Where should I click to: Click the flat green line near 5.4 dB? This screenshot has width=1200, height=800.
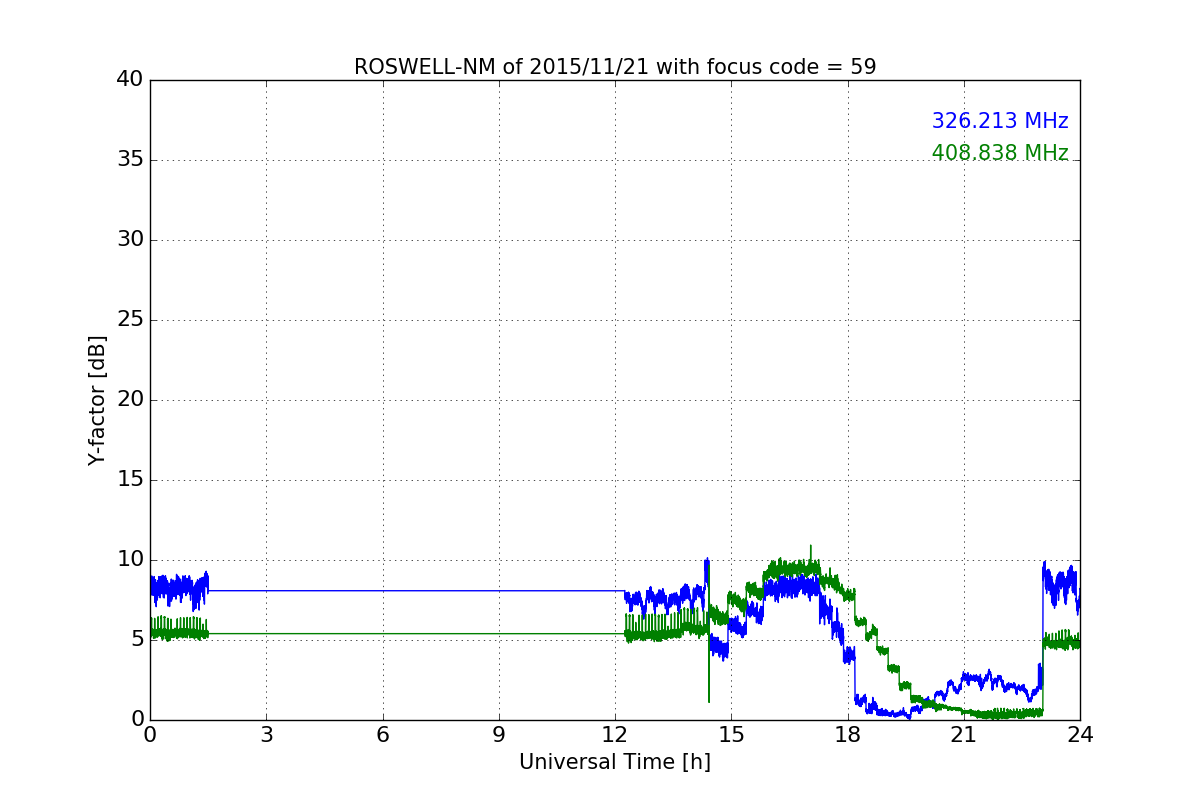pyautogui.click(x=416, y=633)
